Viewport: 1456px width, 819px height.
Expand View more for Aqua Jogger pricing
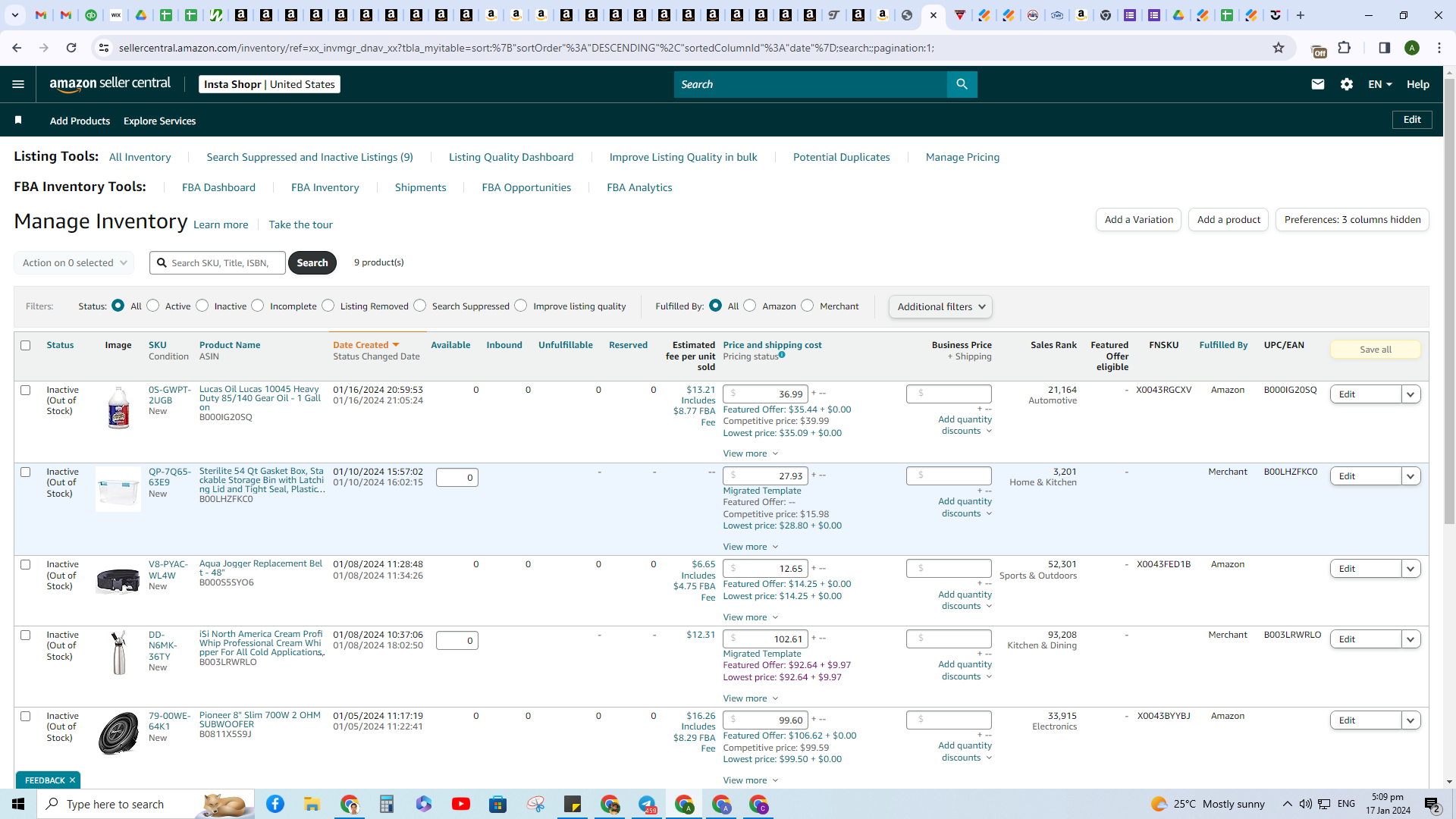[x=751, y=617]
